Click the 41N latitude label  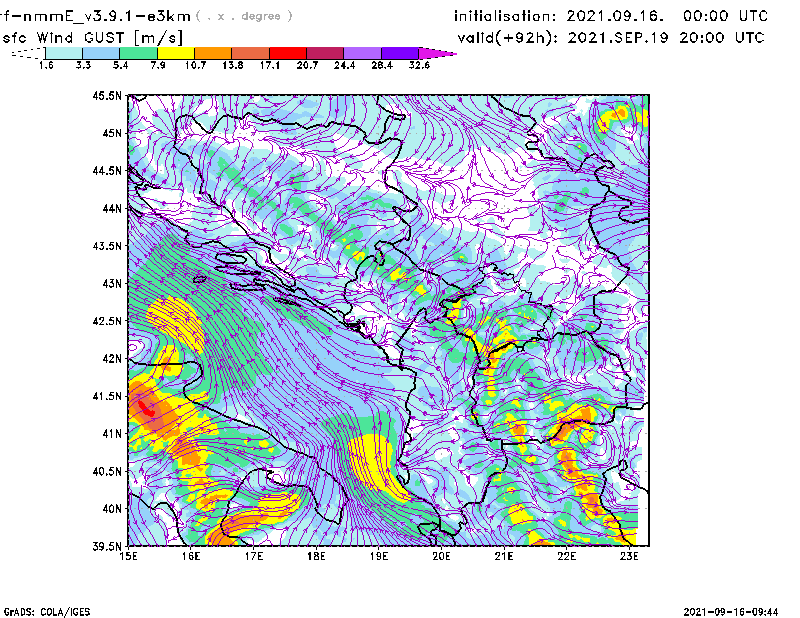click(x=112, y=434)
